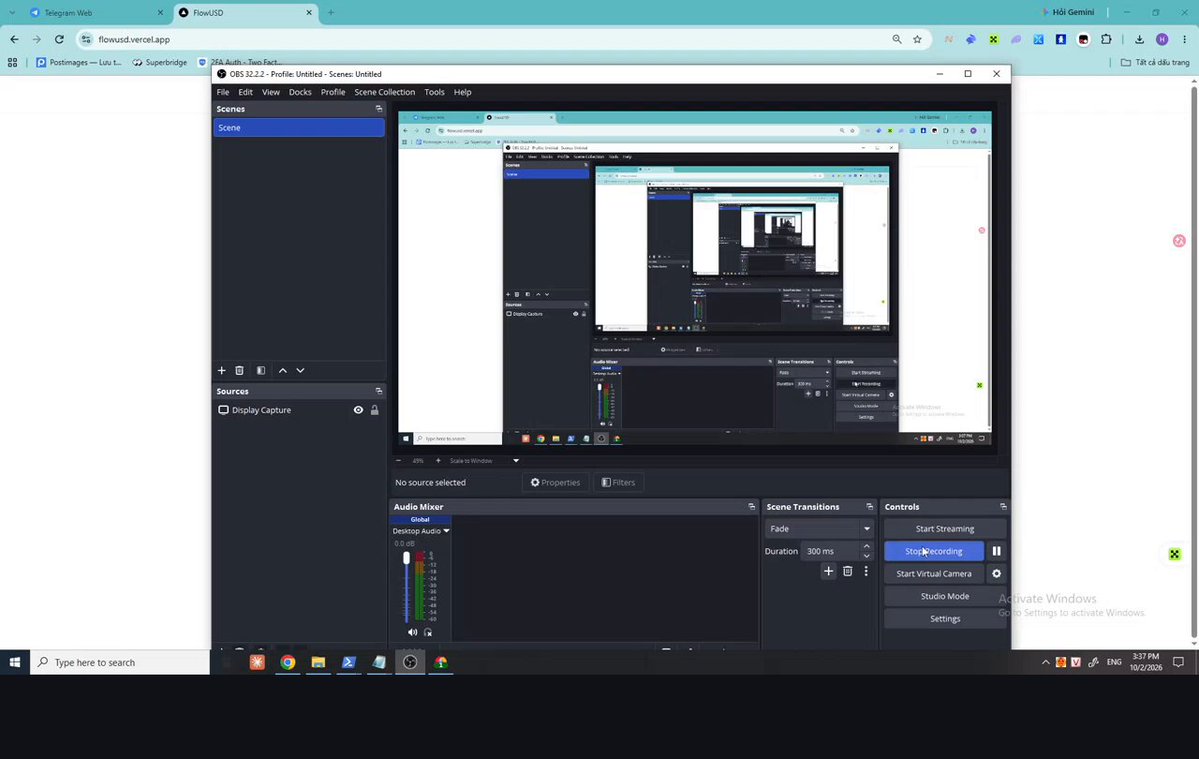Open the Fade transition dropdown

point(819,529)
